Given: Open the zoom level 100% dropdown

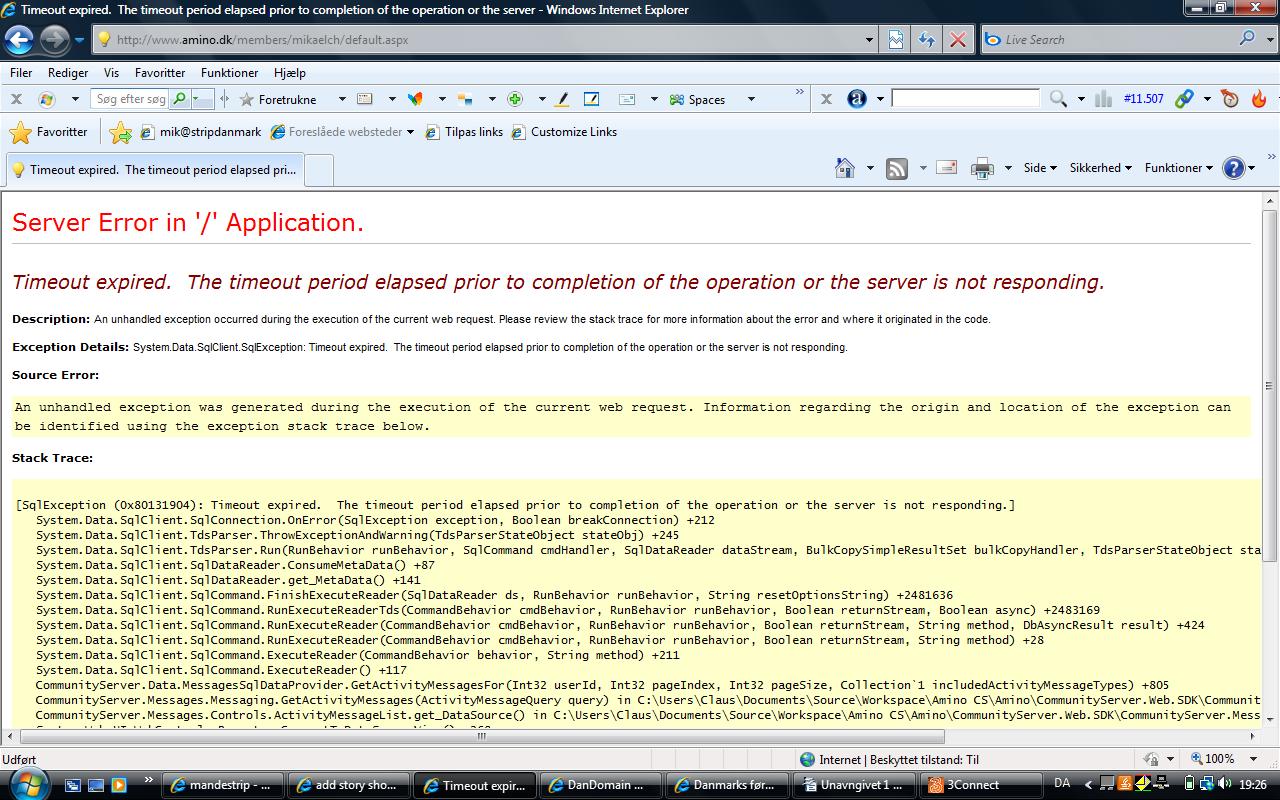Looking at the screenshot, I should (1253, 759).
